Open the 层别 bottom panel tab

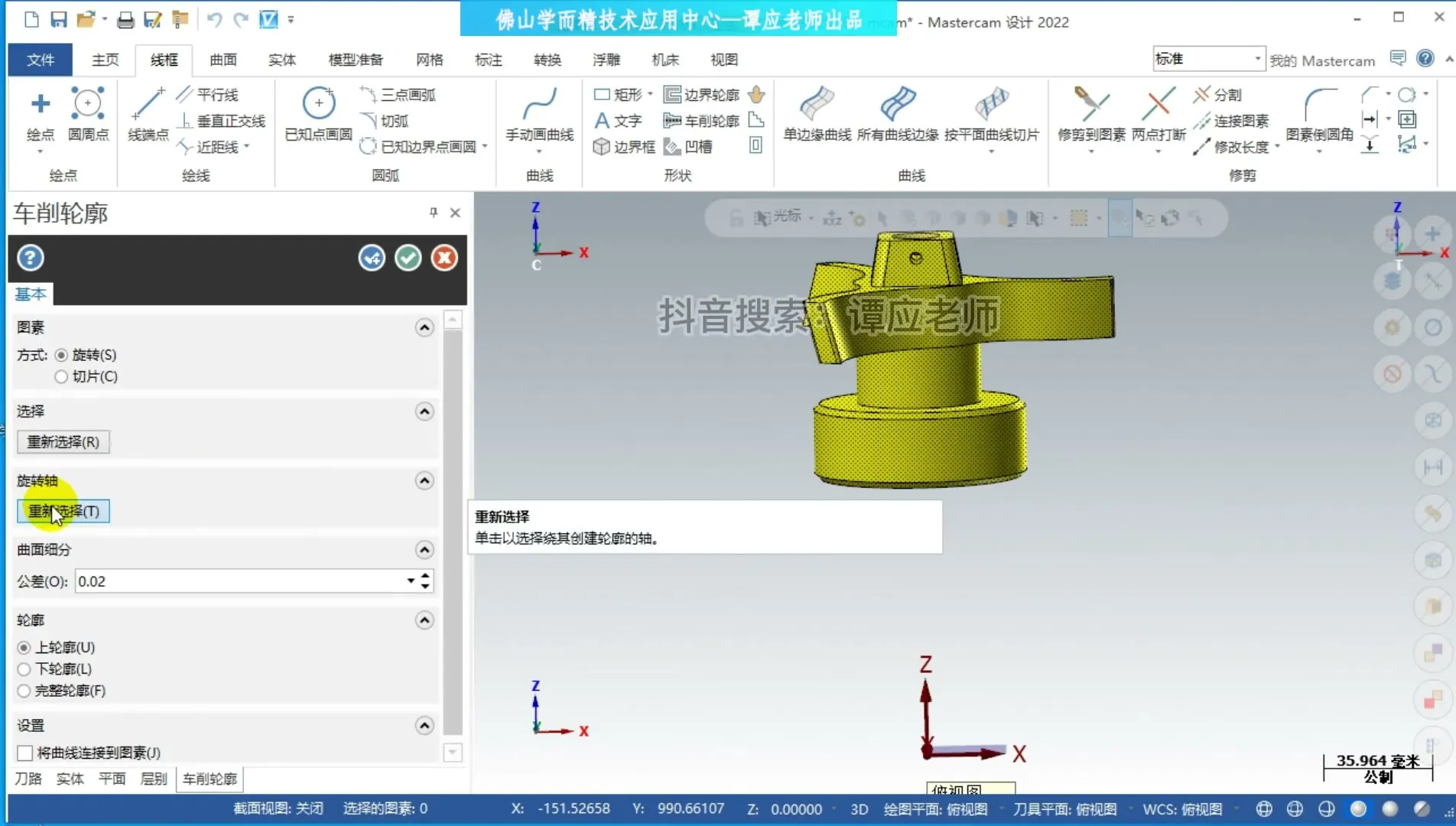(x=153, y=779)
